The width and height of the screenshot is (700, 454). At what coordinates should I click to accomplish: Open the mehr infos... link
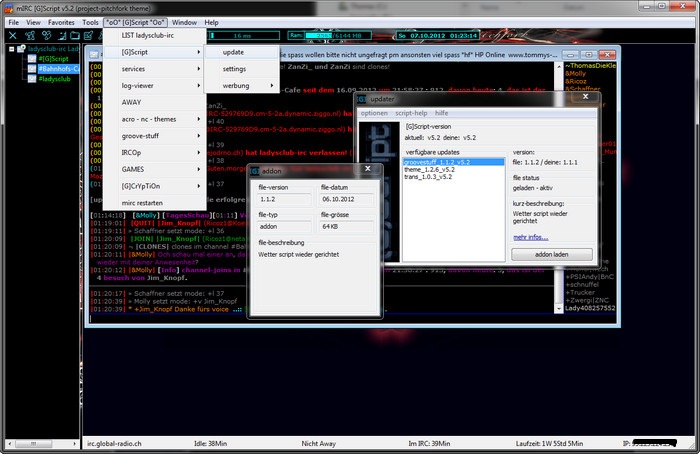coord(530,237)
